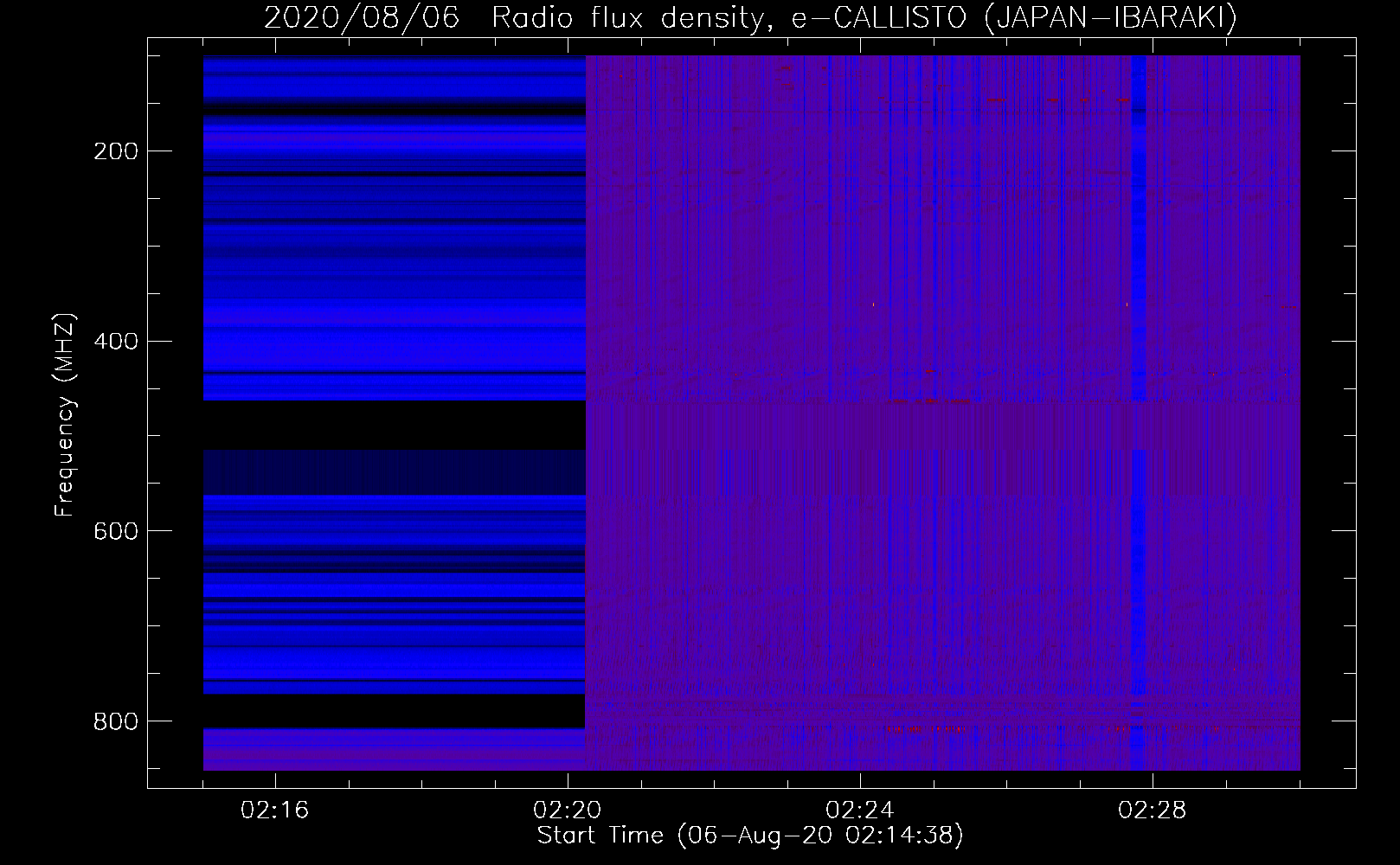Screen dimensions: 1400x865
Task: Click the plot title 'Radio flux density, e-CALLISTO (JAPAN-IBARAKI)'
Action: pyautogui.click(x=864, y=17)
